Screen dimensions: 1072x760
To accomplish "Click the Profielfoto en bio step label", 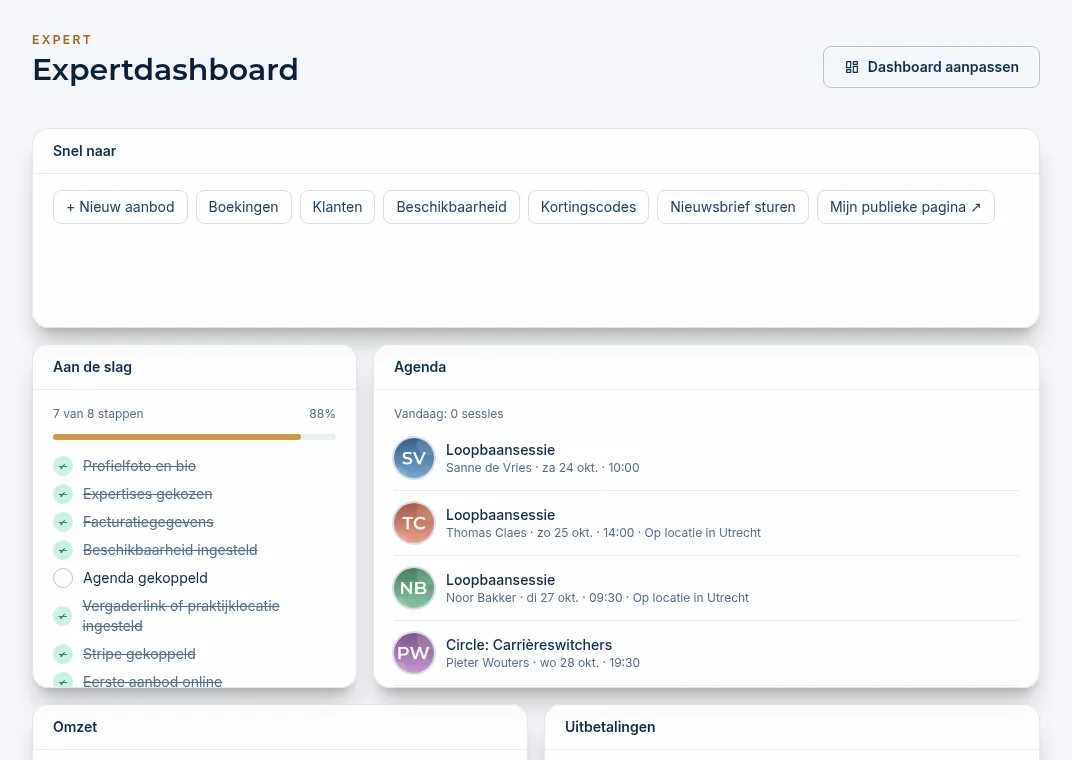I will (139, 466).
